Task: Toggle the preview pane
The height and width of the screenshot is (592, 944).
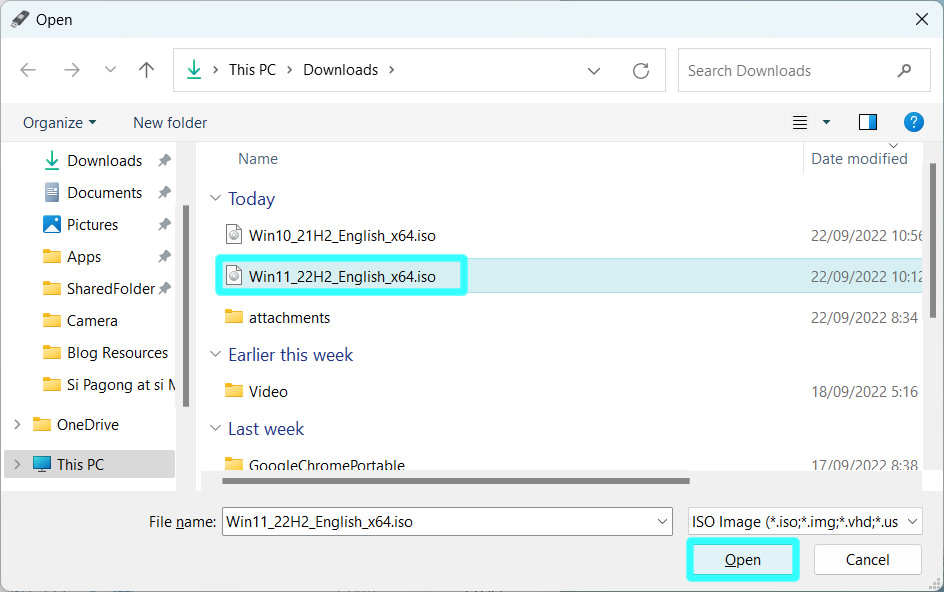Action: point(868,122)
